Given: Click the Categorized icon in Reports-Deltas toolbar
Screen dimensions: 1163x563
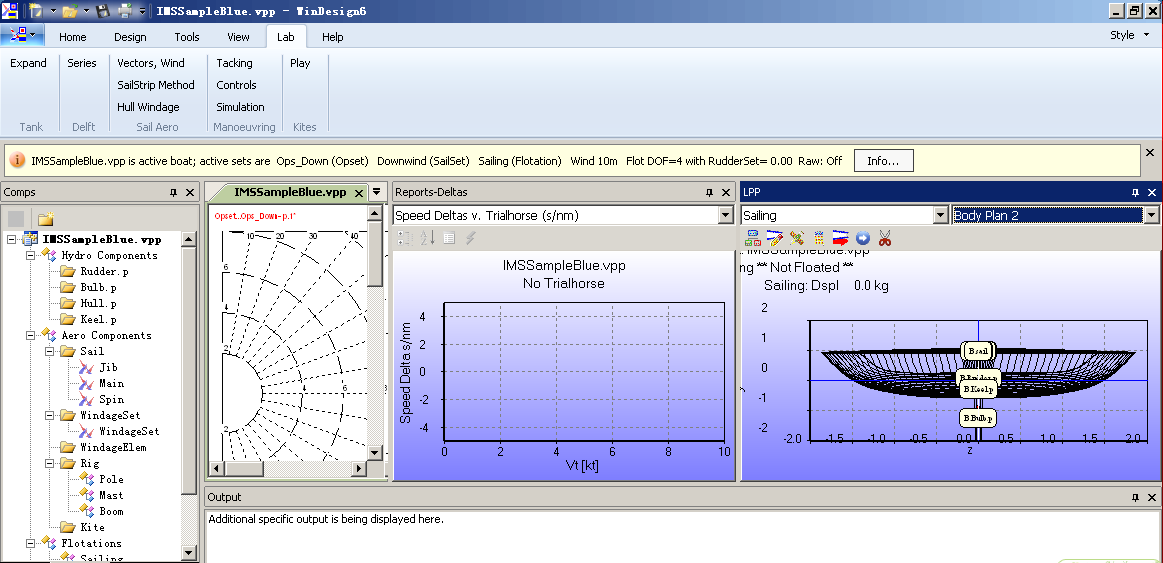Looking at the screenshot, I should 404,238.
